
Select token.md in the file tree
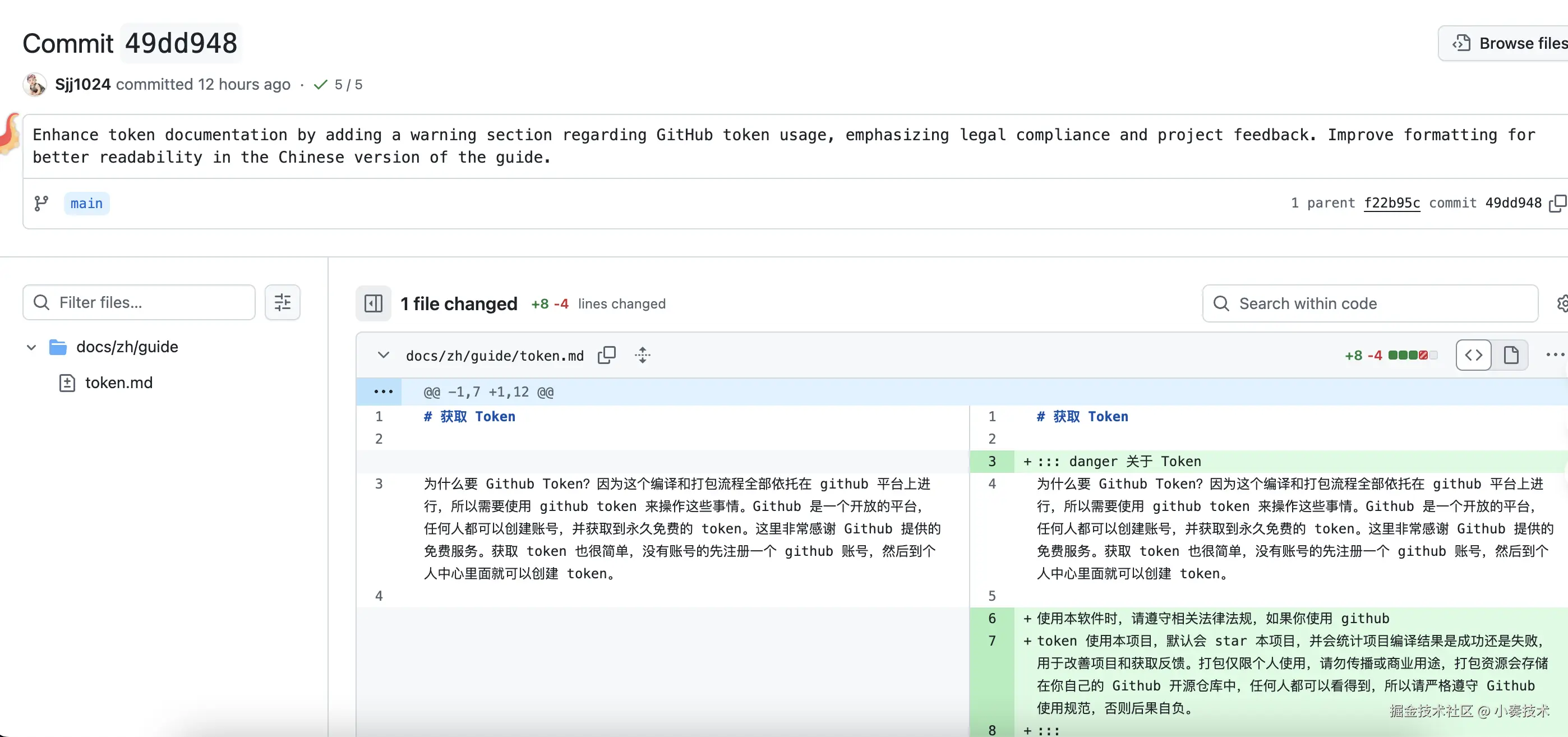click(x=118, y=383)
